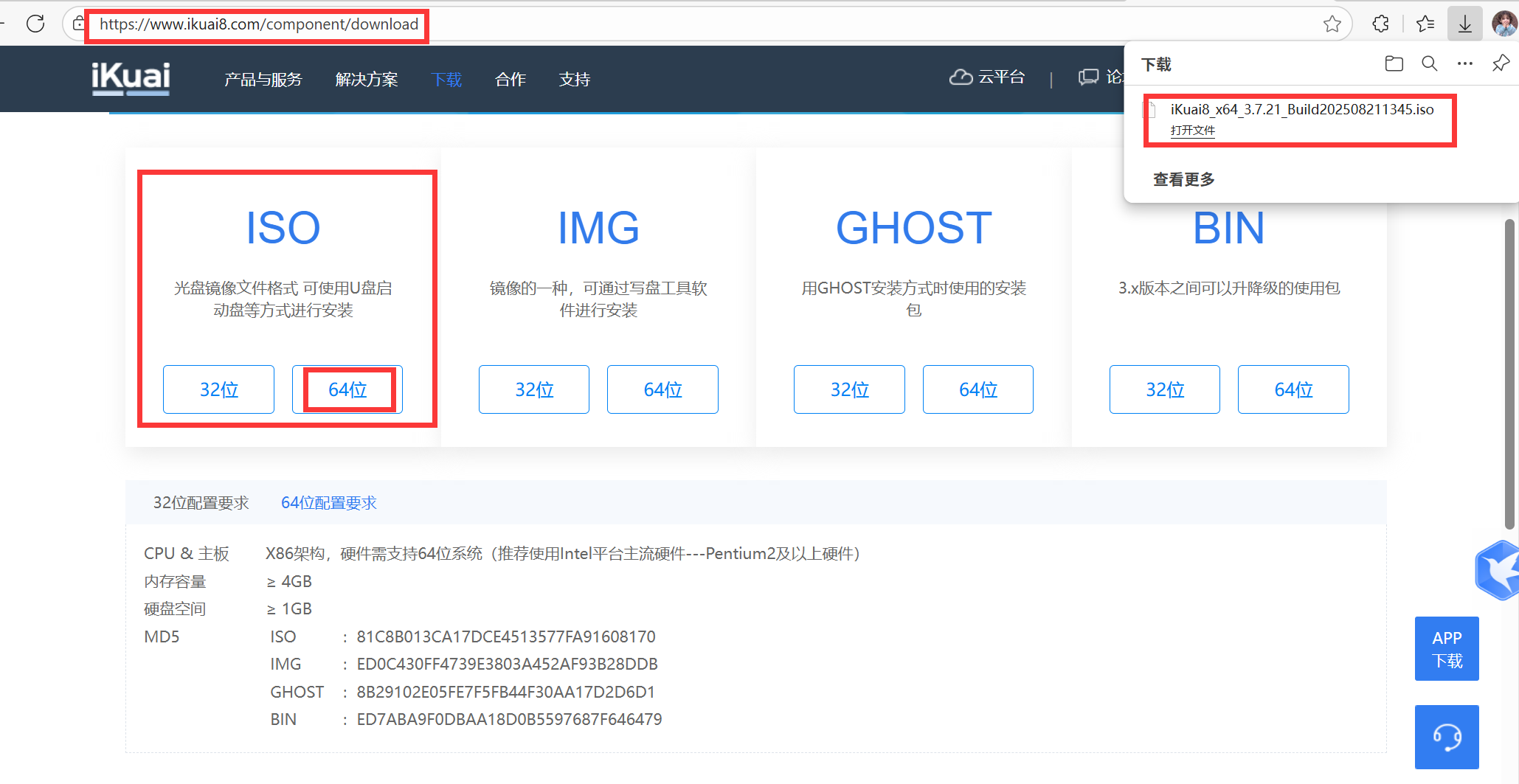Download the GHOST 32位 package
This screenshot has height=784, width=1519.
(849, 389)
